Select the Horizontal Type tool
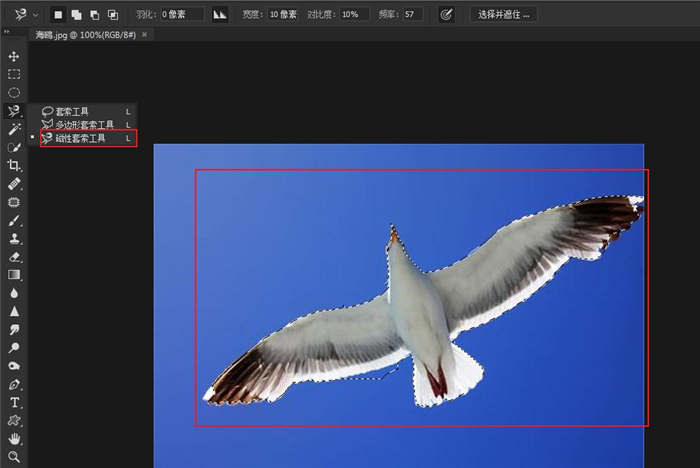Image resolution: width=700 pixels, height=468 pixels. (14, 402)
